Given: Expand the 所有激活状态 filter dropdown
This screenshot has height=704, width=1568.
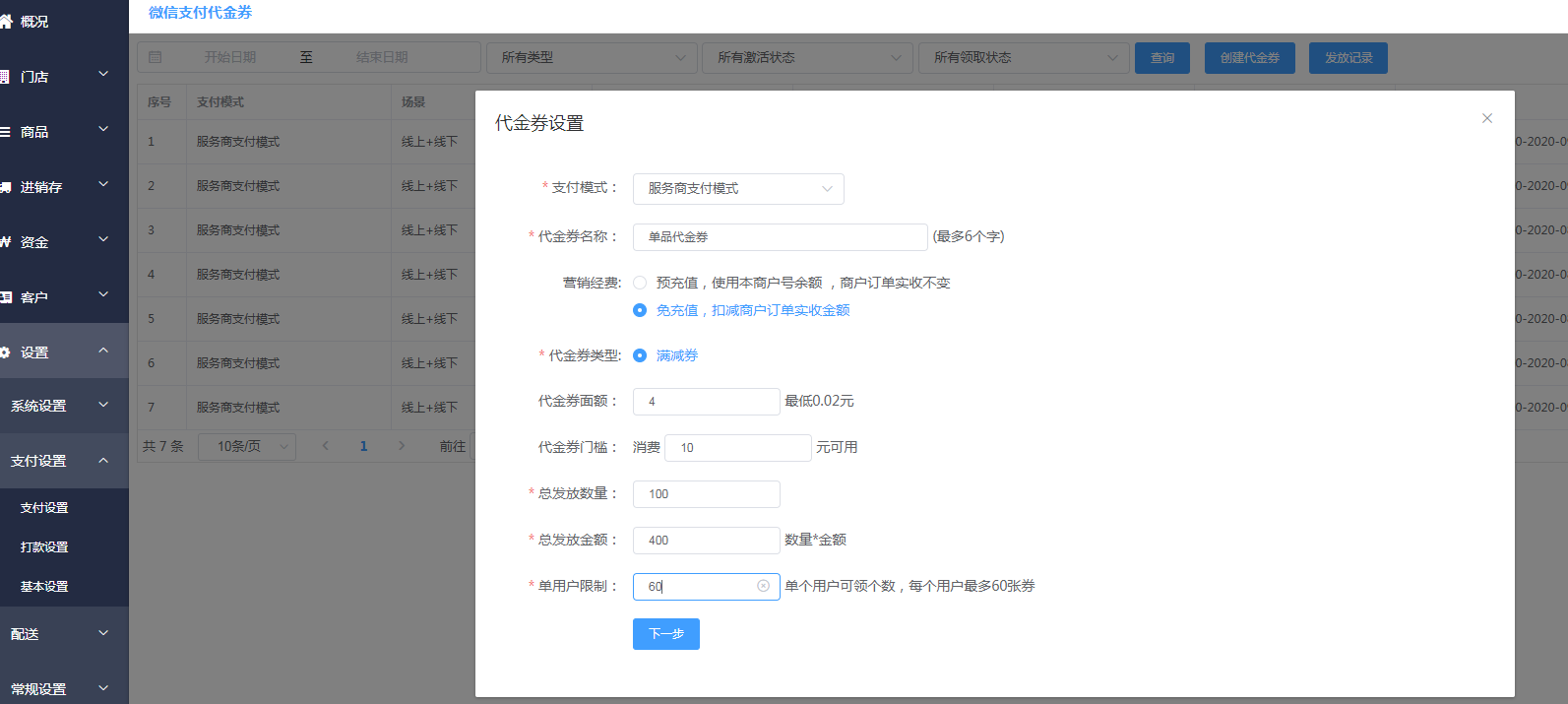Looking at the screenshot, I should tap(807, 58).
